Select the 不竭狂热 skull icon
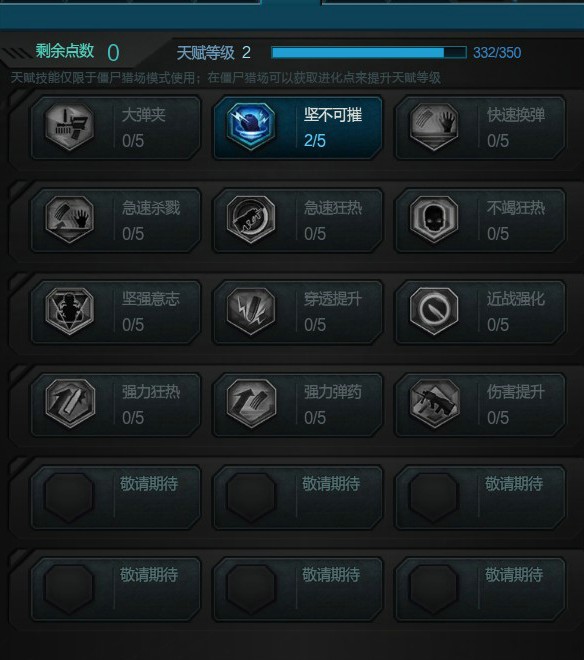The image size is (584, 660). point(434,219)
